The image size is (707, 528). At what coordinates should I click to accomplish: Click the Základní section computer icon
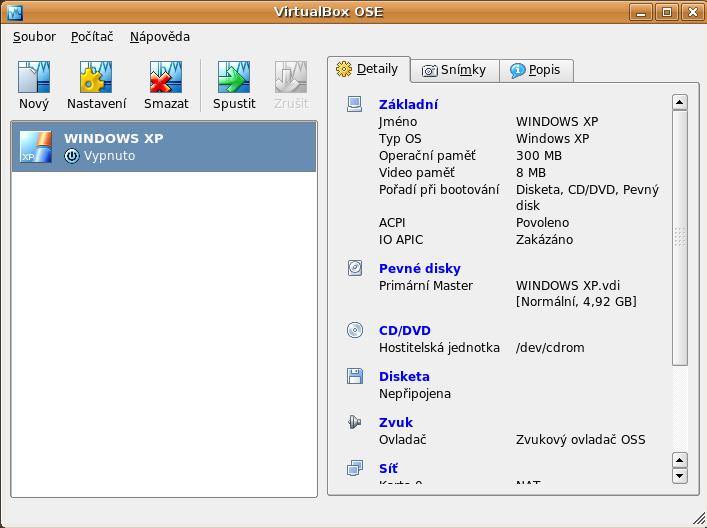pyautogui.click(x=354, y=104)
